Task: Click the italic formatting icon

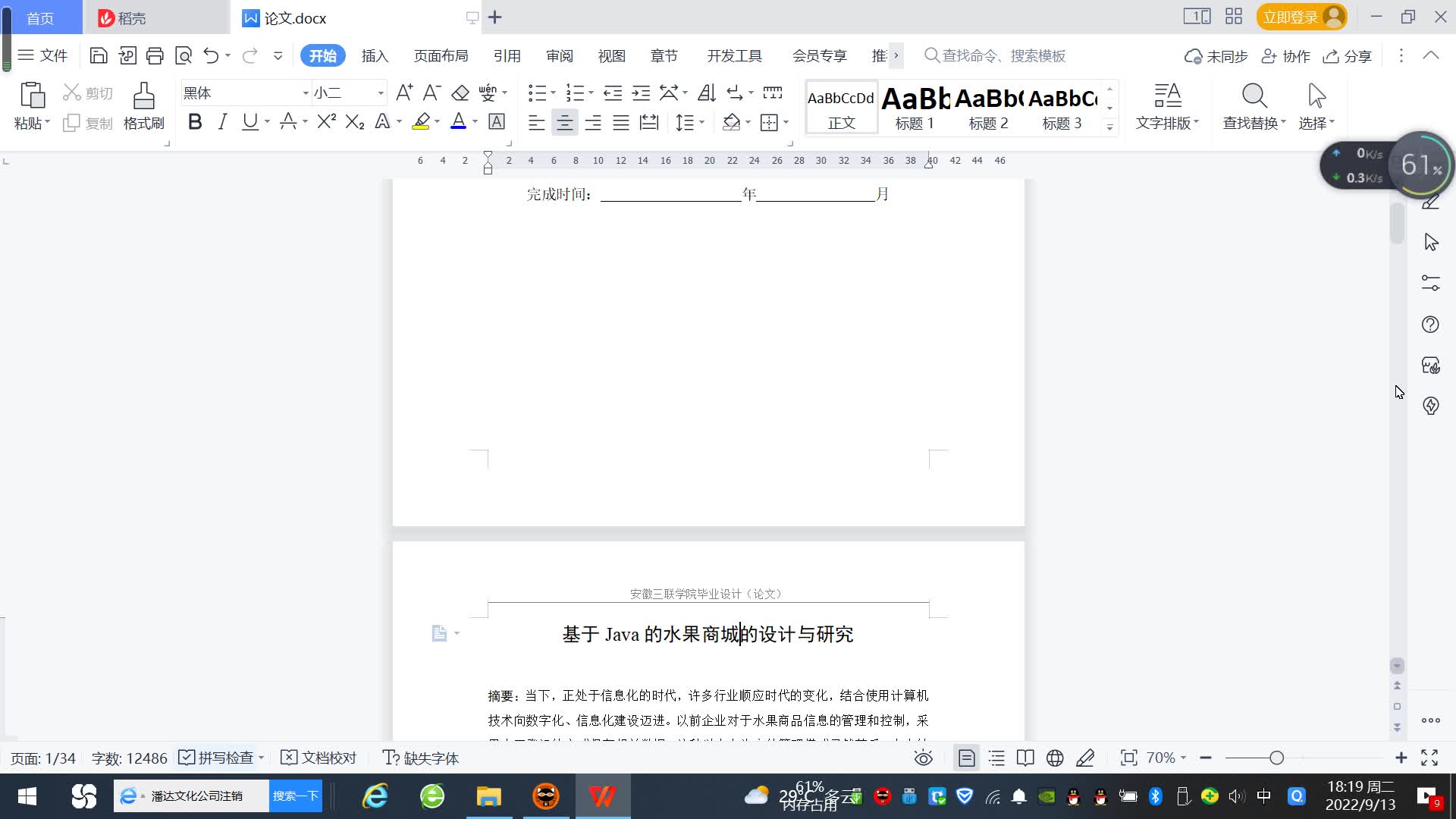Action: click(x=222, y=122)
